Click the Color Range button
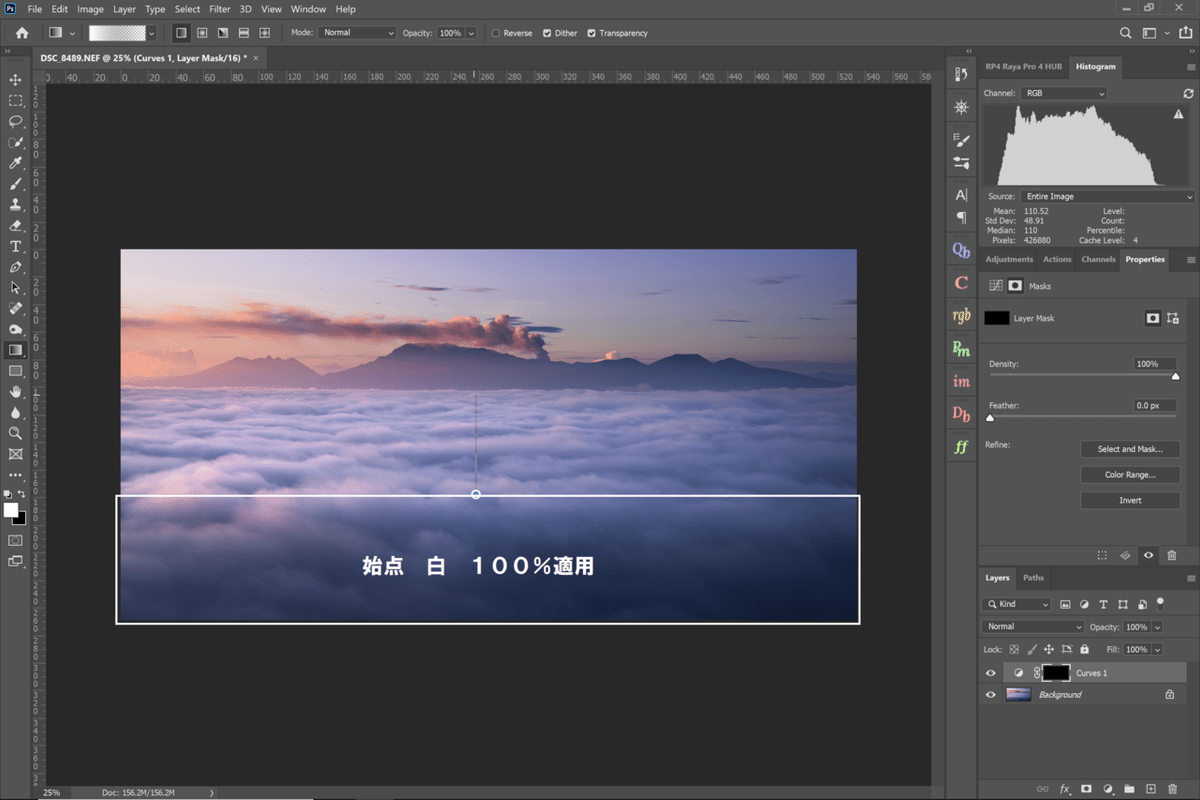Viewport: 1200px width, 800px height. pyautogui.click(x=1130, y=475)
